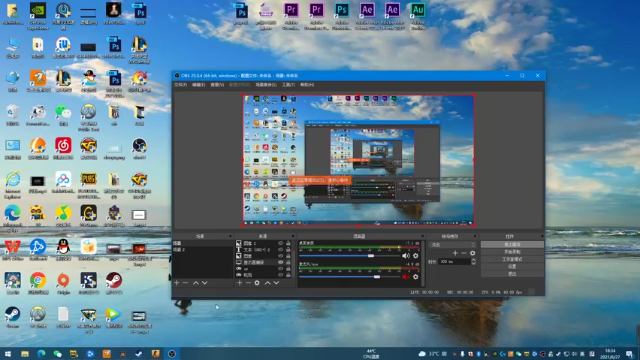Click the audio mixer vertical scrollbar
Image resolution: width=640 pixels, height=360 pixels.
point(423,263)
